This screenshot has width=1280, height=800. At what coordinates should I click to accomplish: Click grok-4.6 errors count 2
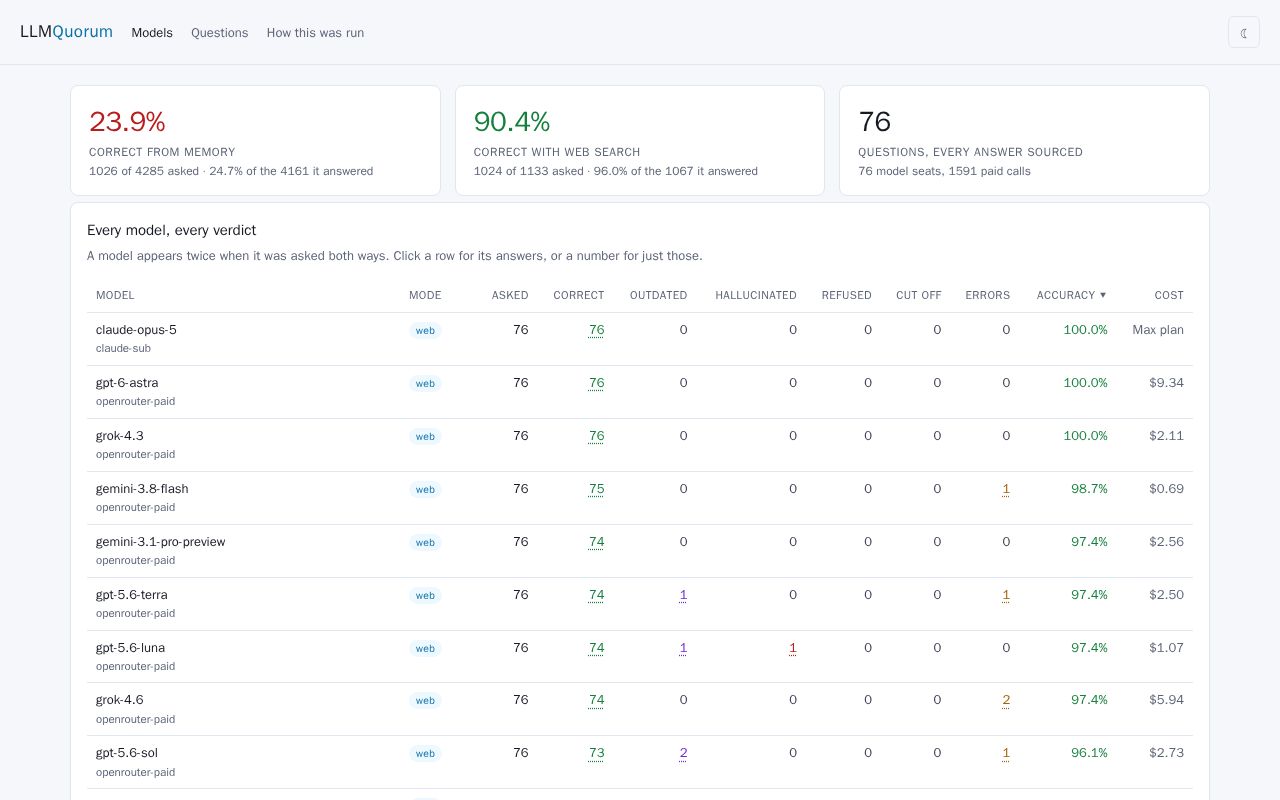(x=1006, y=700)
